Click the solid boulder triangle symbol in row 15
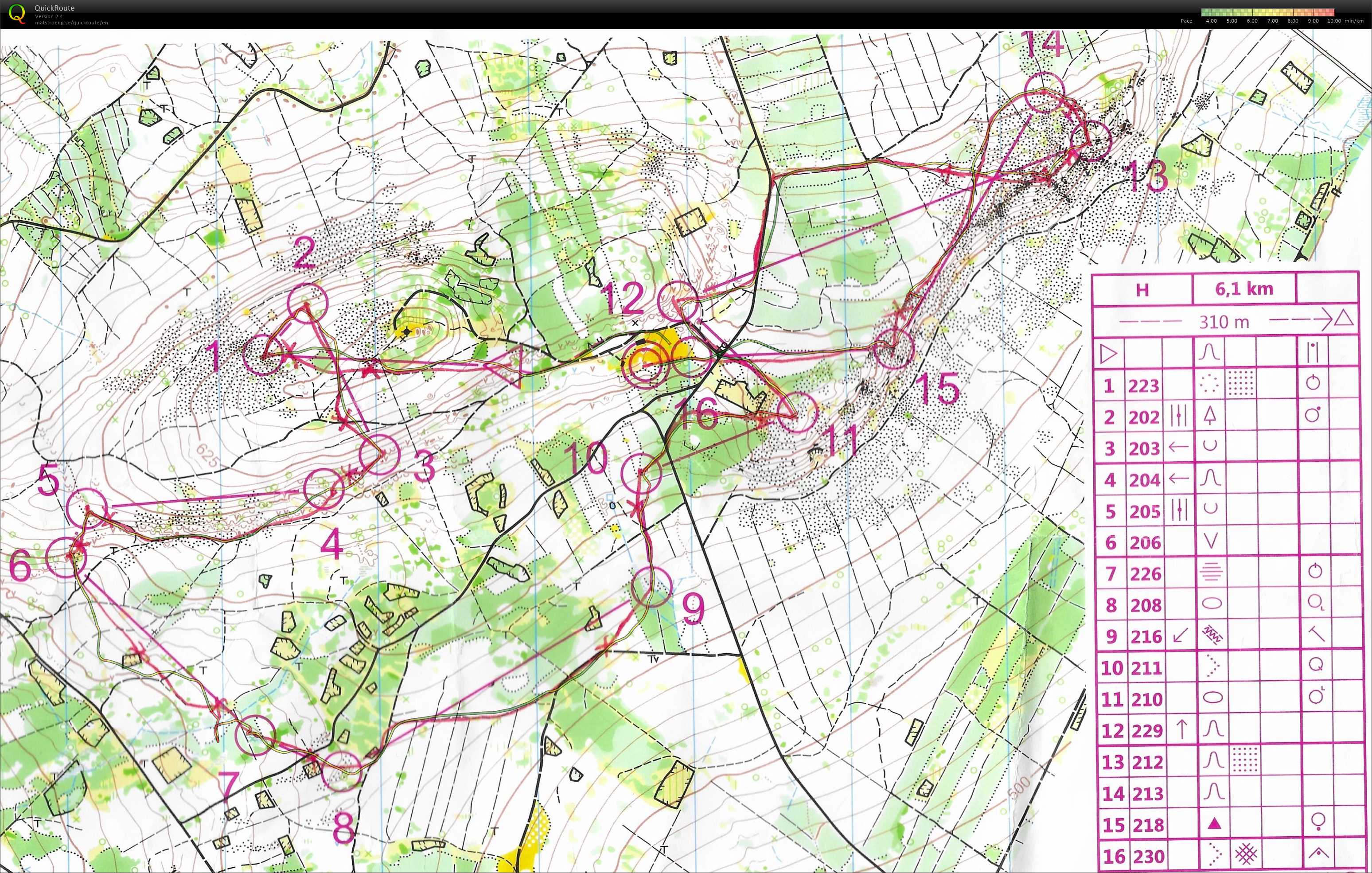The height and width of the screenshot is (873, 1372). [1214, 823]
